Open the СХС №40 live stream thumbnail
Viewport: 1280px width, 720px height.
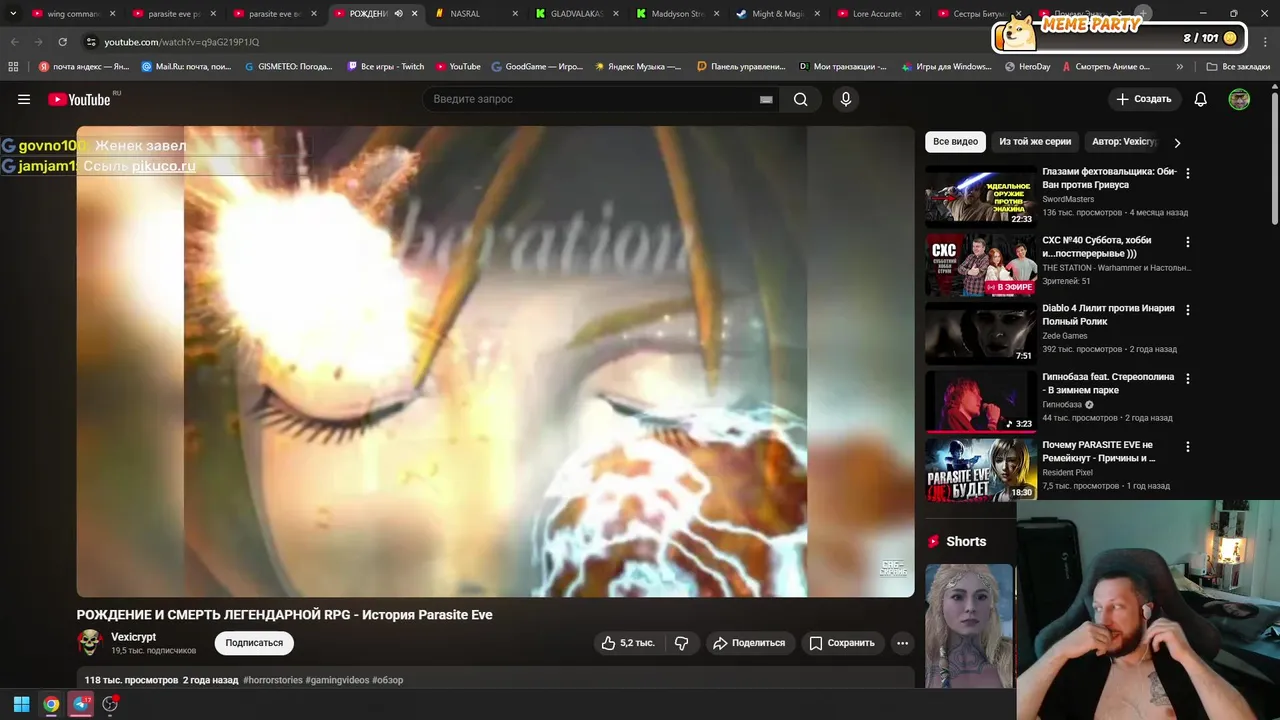(x=981, y=264)
